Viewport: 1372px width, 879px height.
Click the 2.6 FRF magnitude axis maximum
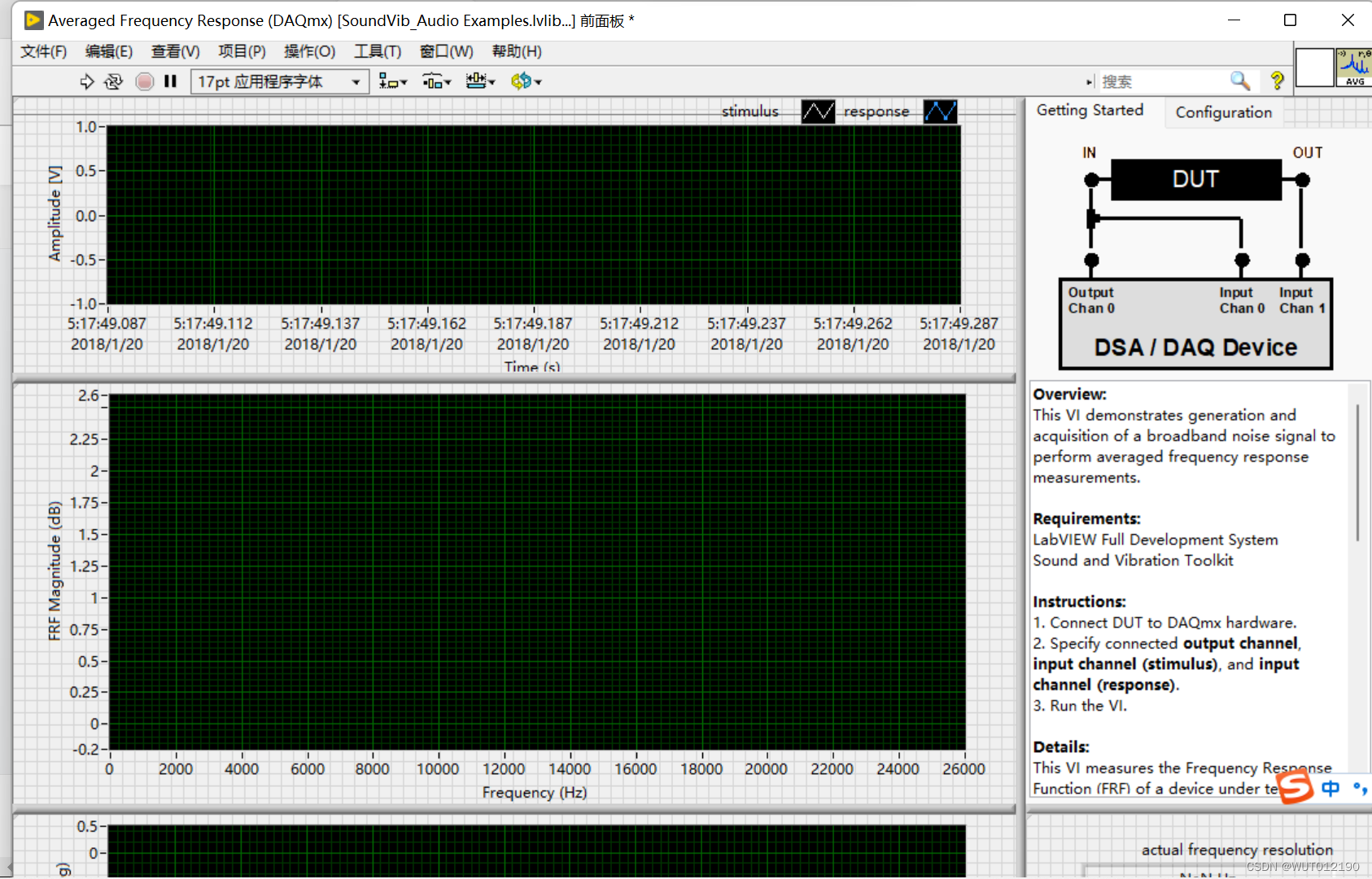point(88,396)
